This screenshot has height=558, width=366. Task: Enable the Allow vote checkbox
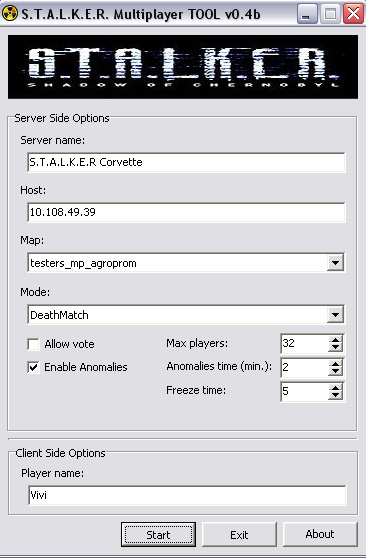(x=33, y=344)
